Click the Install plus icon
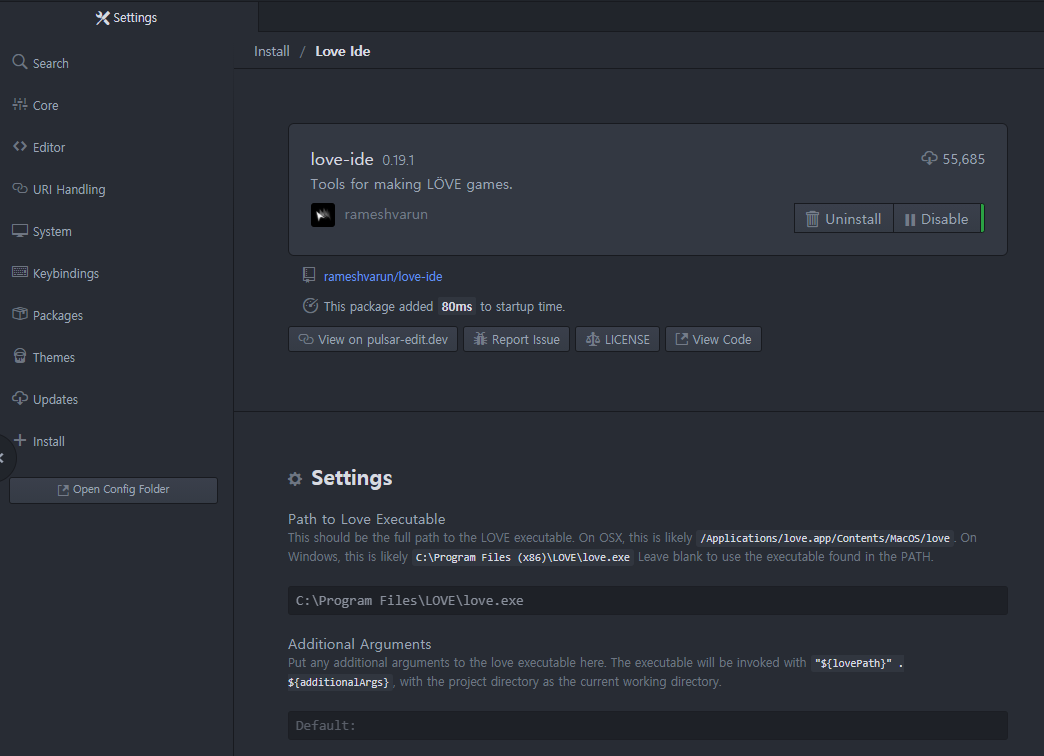1044x756 pixels. [x=20, y=440]
